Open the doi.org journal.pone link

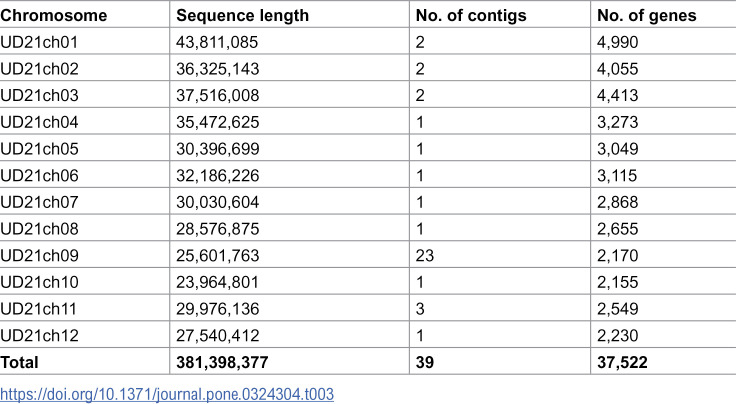[167, 394]
